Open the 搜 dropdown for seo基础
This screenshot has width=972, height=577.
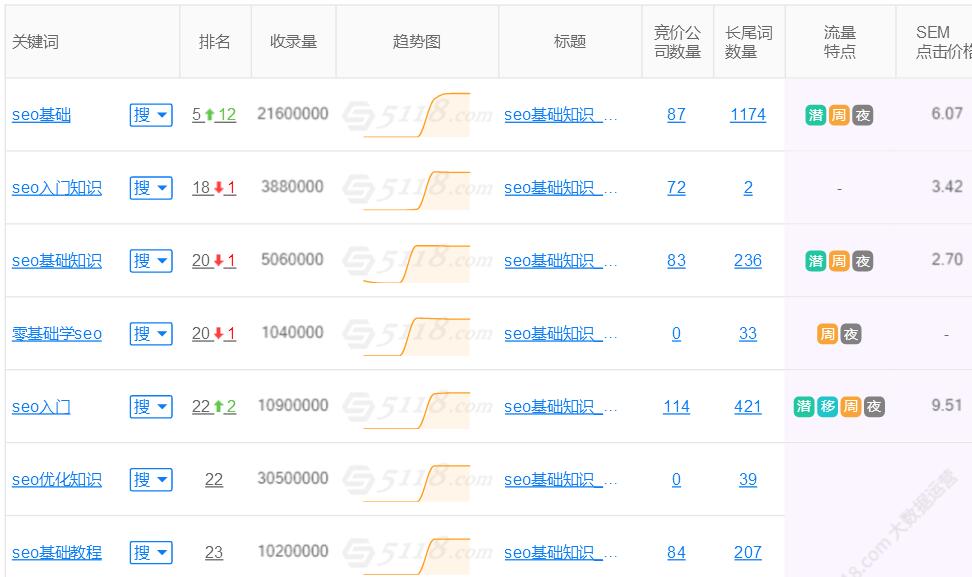151,115
